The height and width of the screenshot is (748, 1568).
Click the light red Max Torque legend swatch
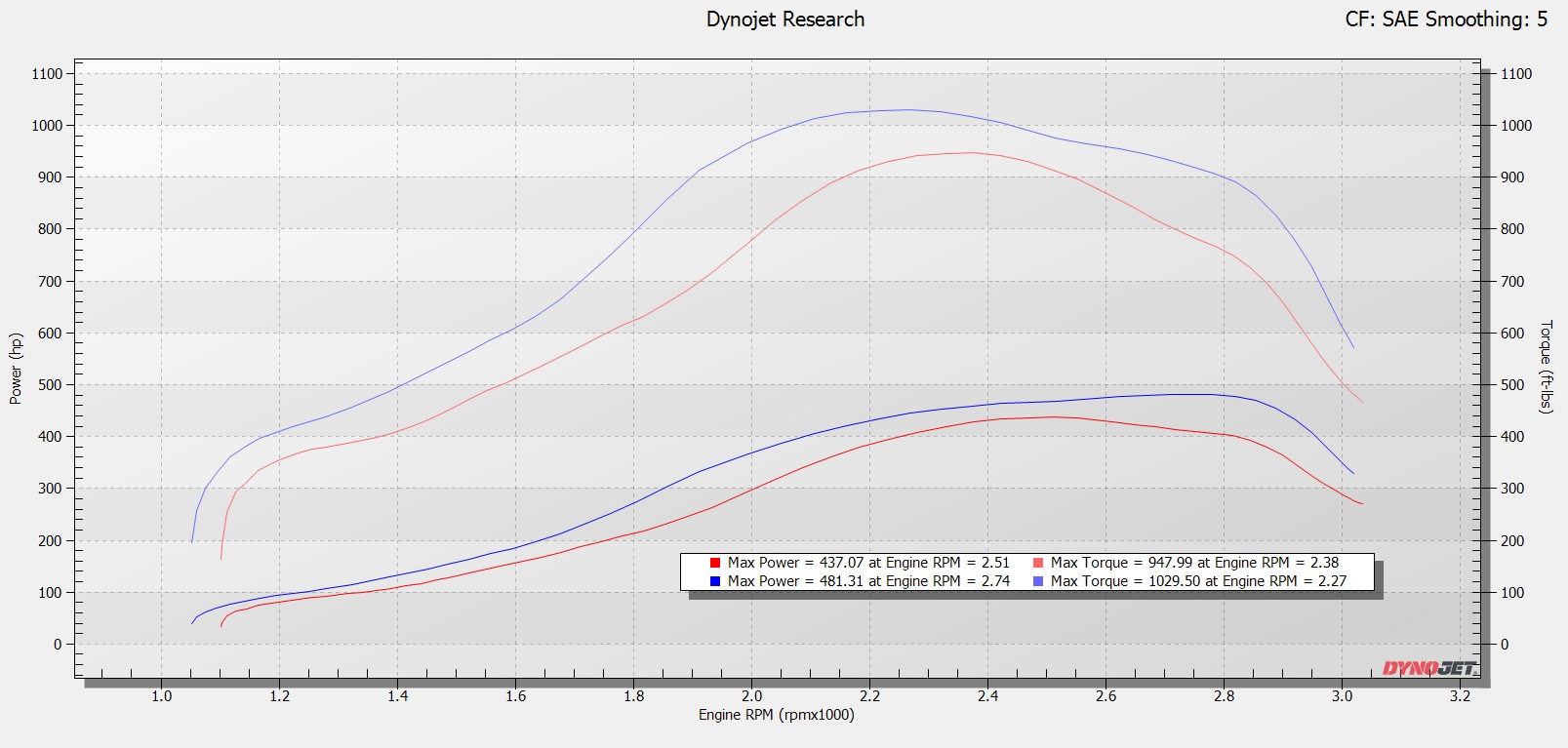(1038, 563)
